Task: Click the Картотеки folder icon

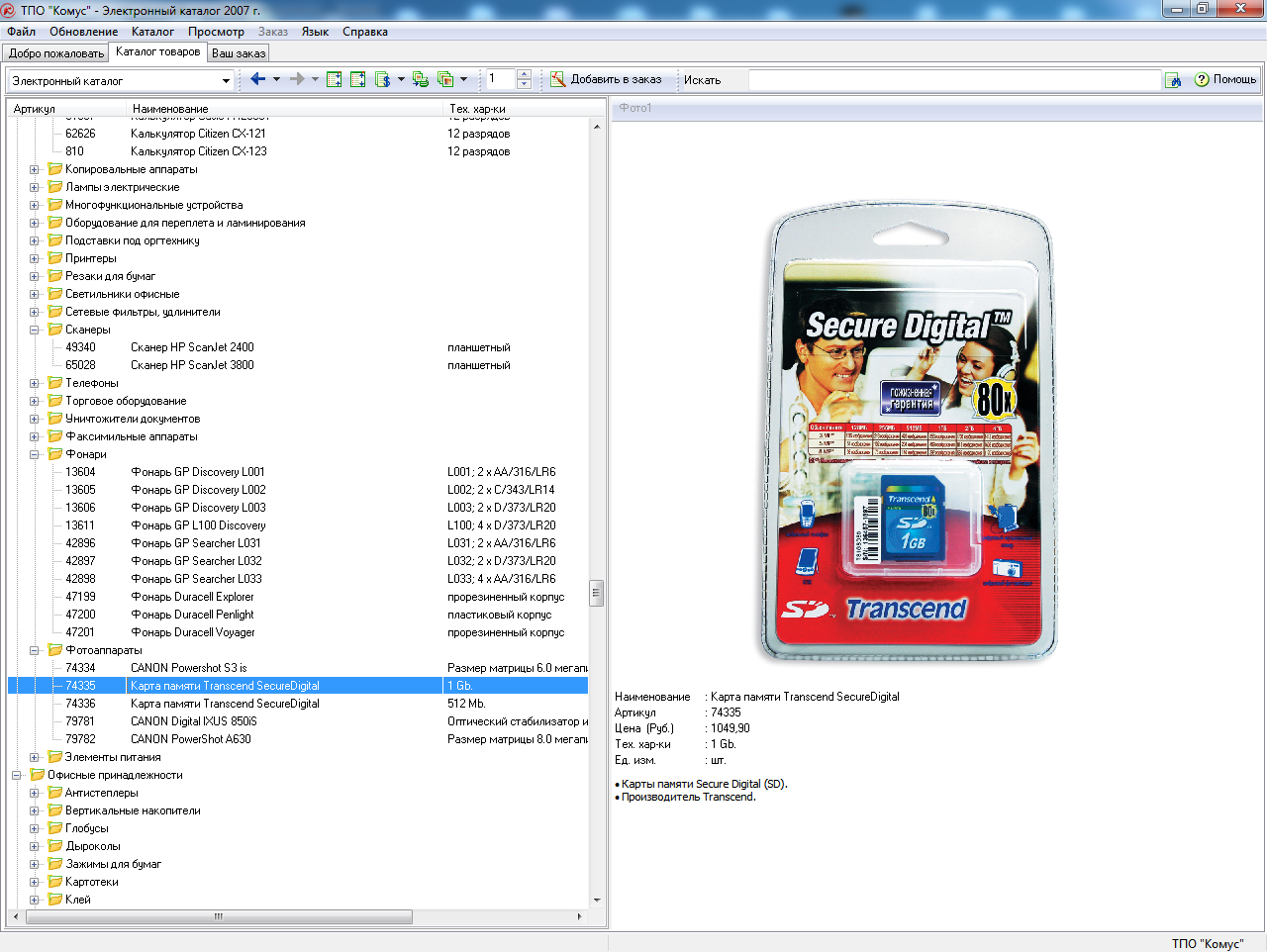Action: pyautogui.click(x=55, y=882)
